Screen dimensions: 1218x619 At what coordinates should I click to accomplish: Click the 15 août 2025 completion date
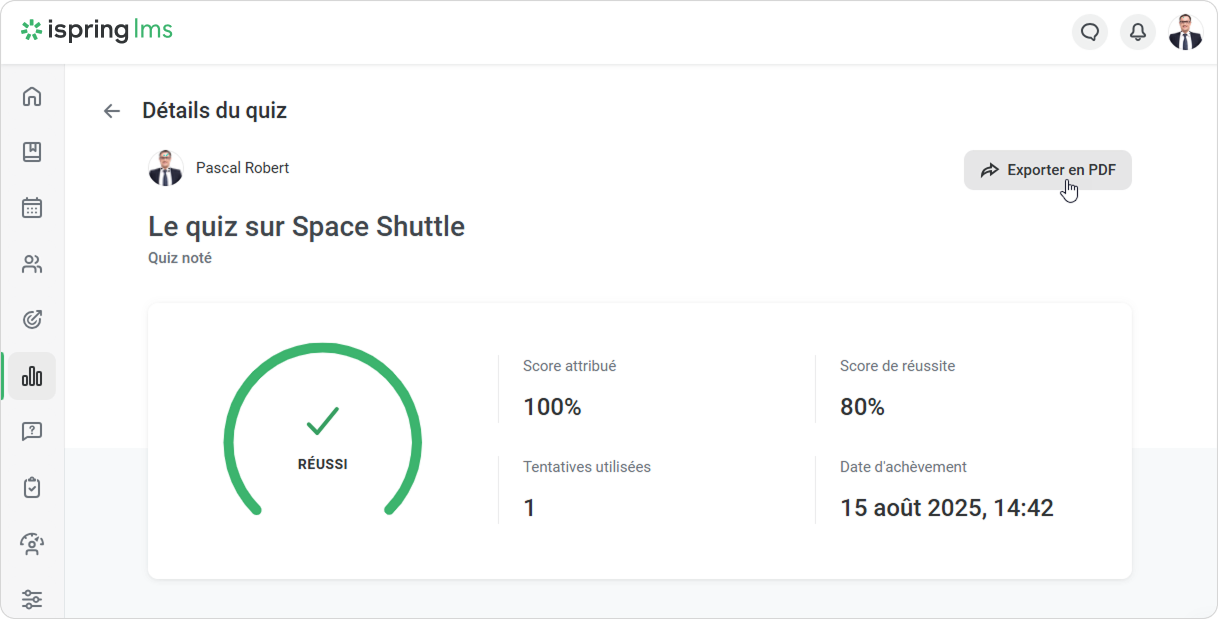coord(946,508)
